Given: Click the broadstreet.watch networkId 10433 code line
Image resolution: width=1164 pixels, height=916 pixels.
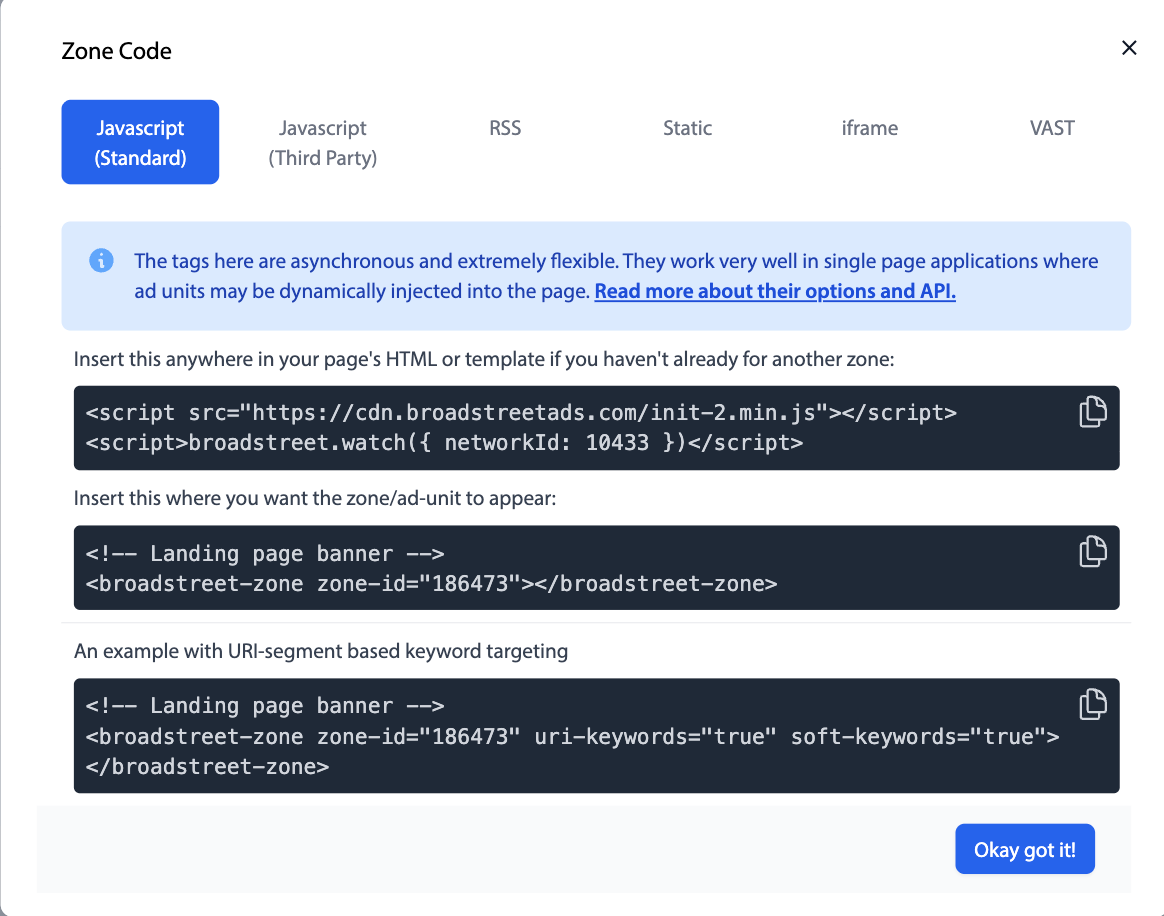Looking at the screenshot, I should (x=444, y=443).
